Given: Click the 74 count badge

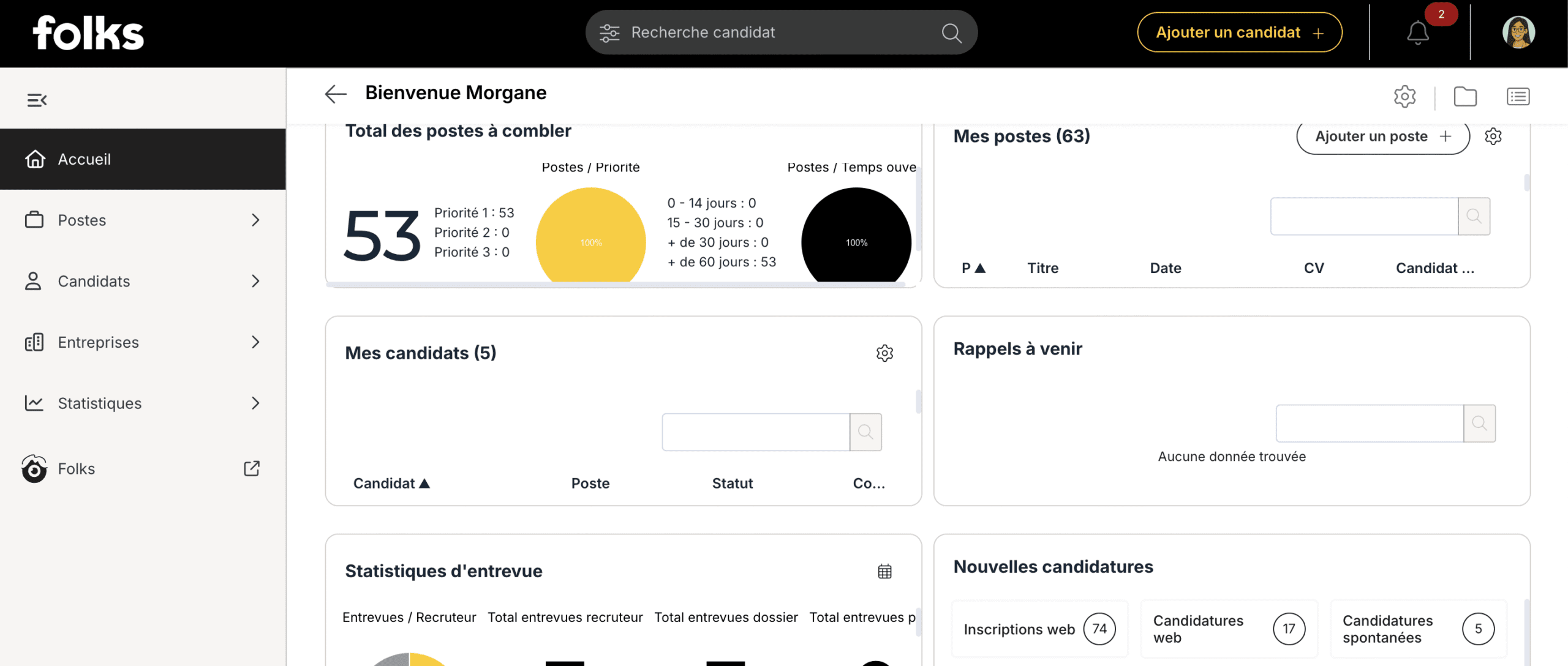Looking at the screenshot, I should 1099,629.
